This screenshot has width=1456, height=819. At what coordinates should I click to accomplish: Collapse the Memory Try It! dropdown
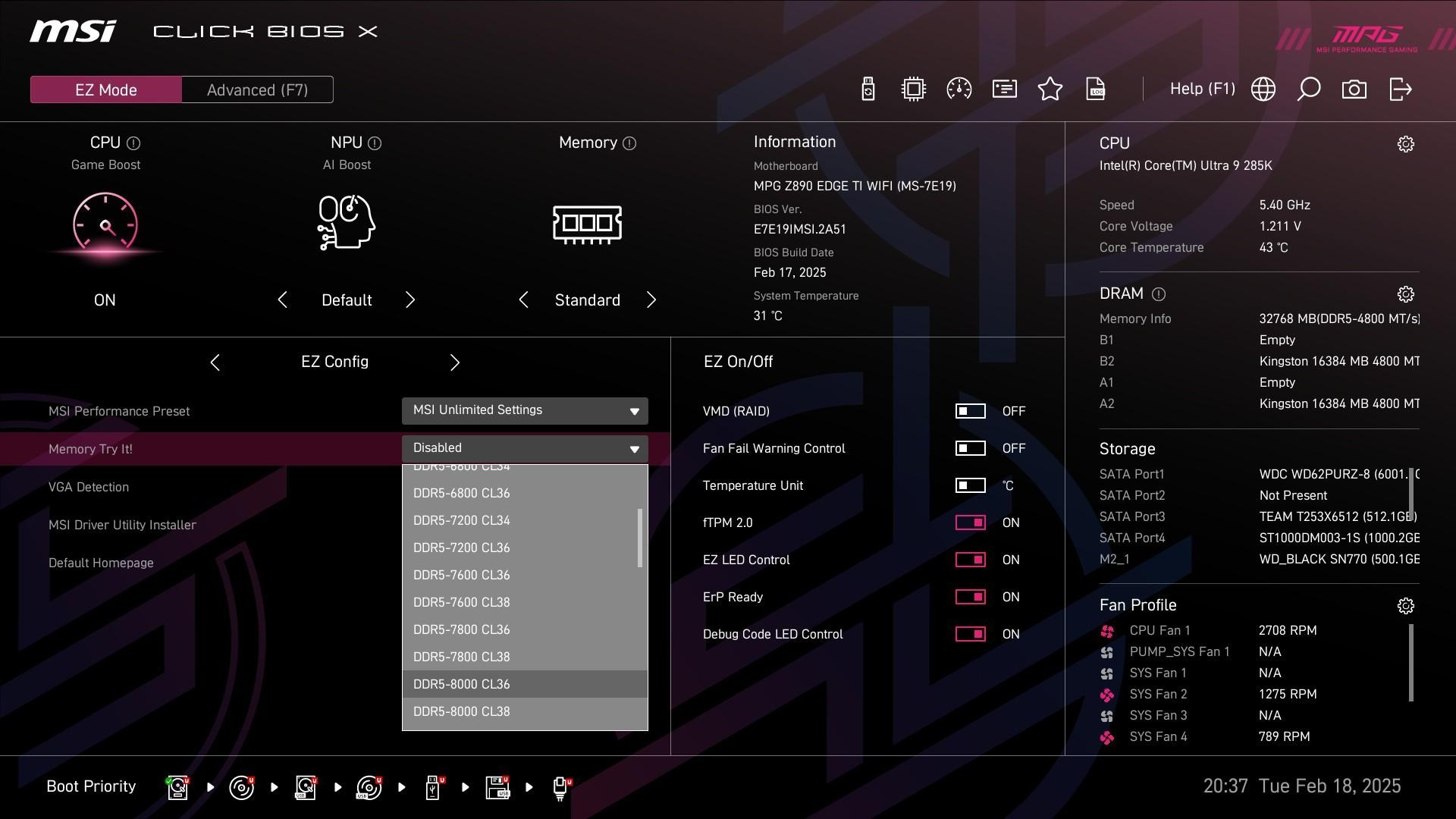[525, 448]
